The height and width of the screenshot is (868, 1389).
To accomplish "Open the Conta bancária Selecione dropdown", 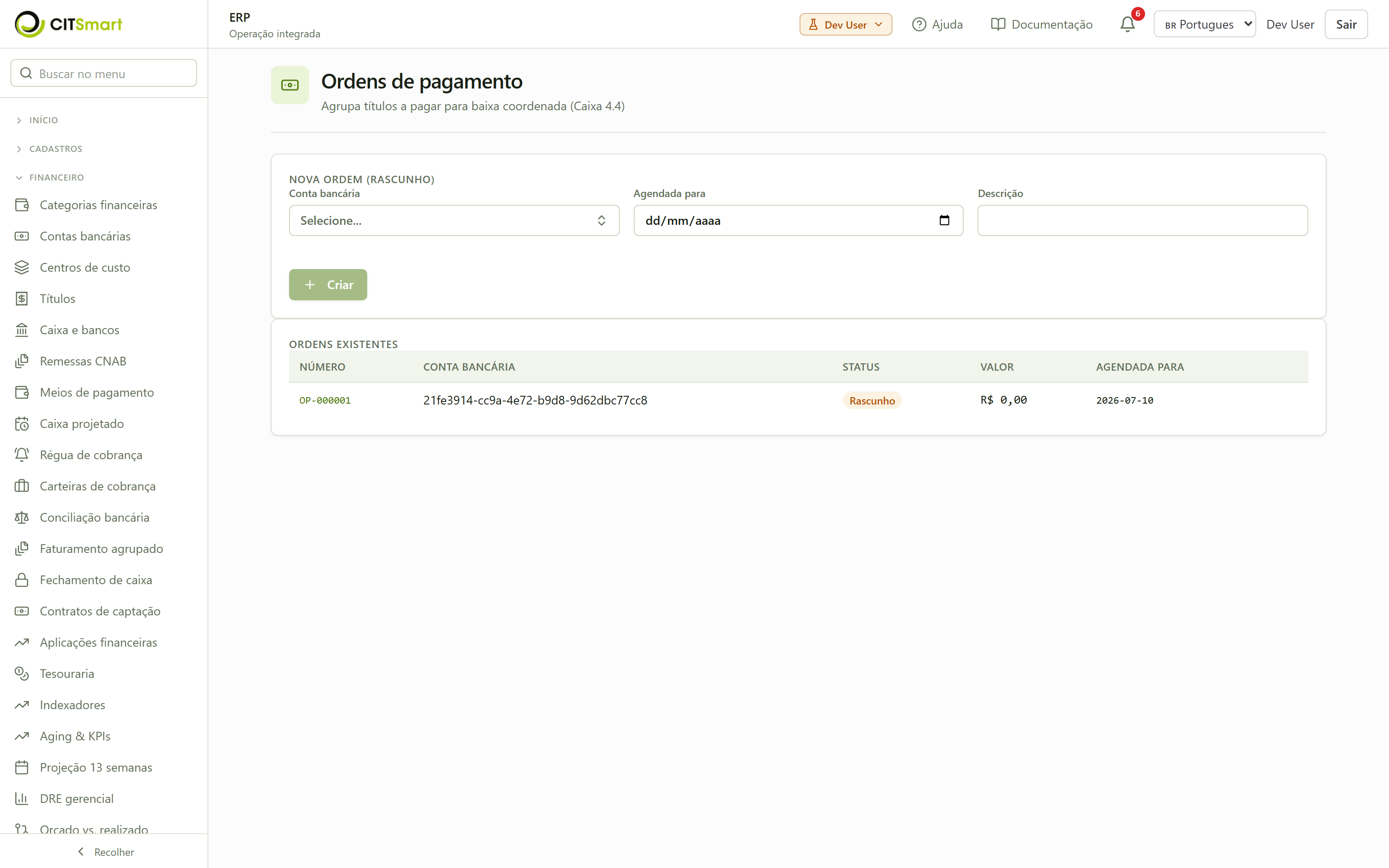I will (454, 220).
